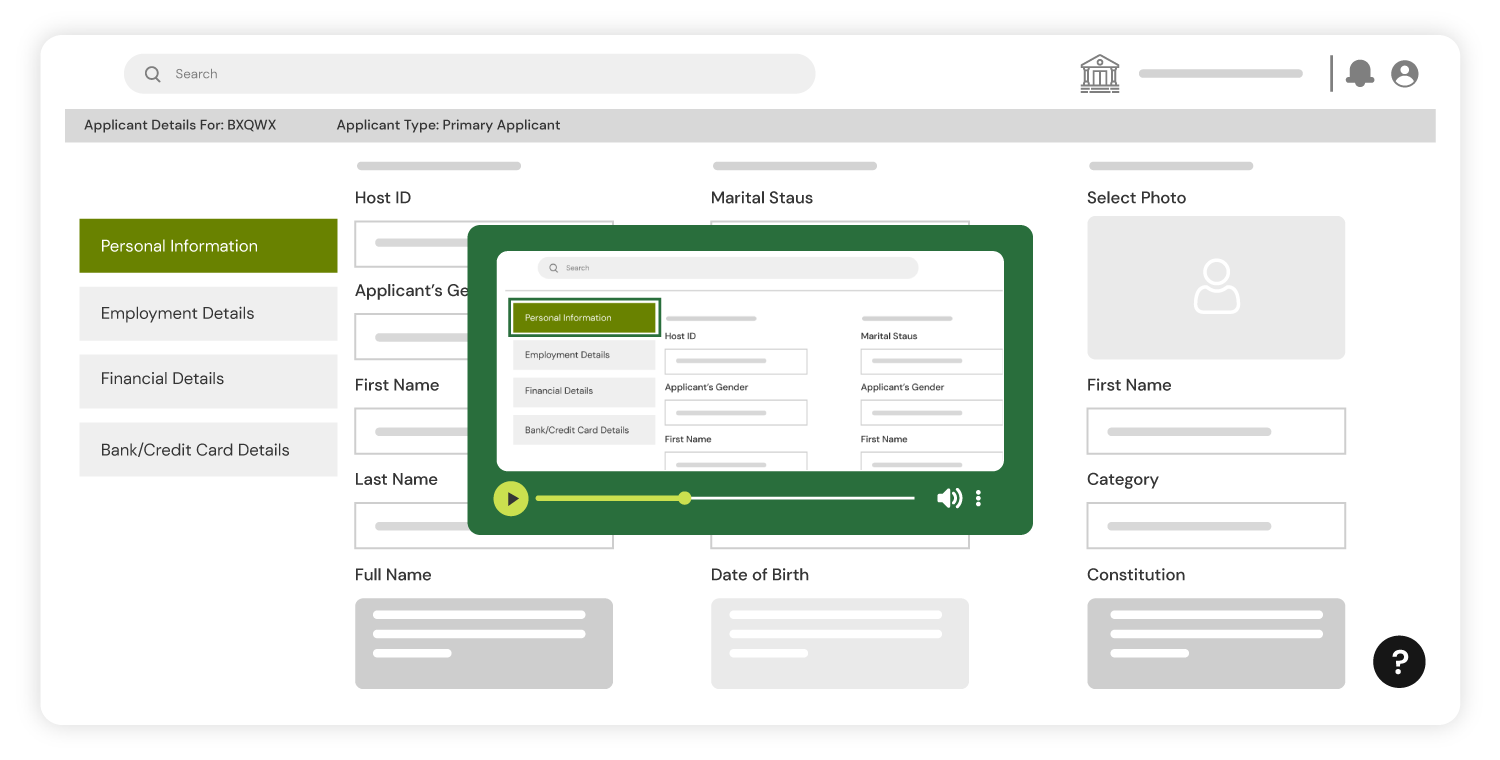Click the Constitution text area
Viewport: 1500px width, 760px height.
[1216, 643]
